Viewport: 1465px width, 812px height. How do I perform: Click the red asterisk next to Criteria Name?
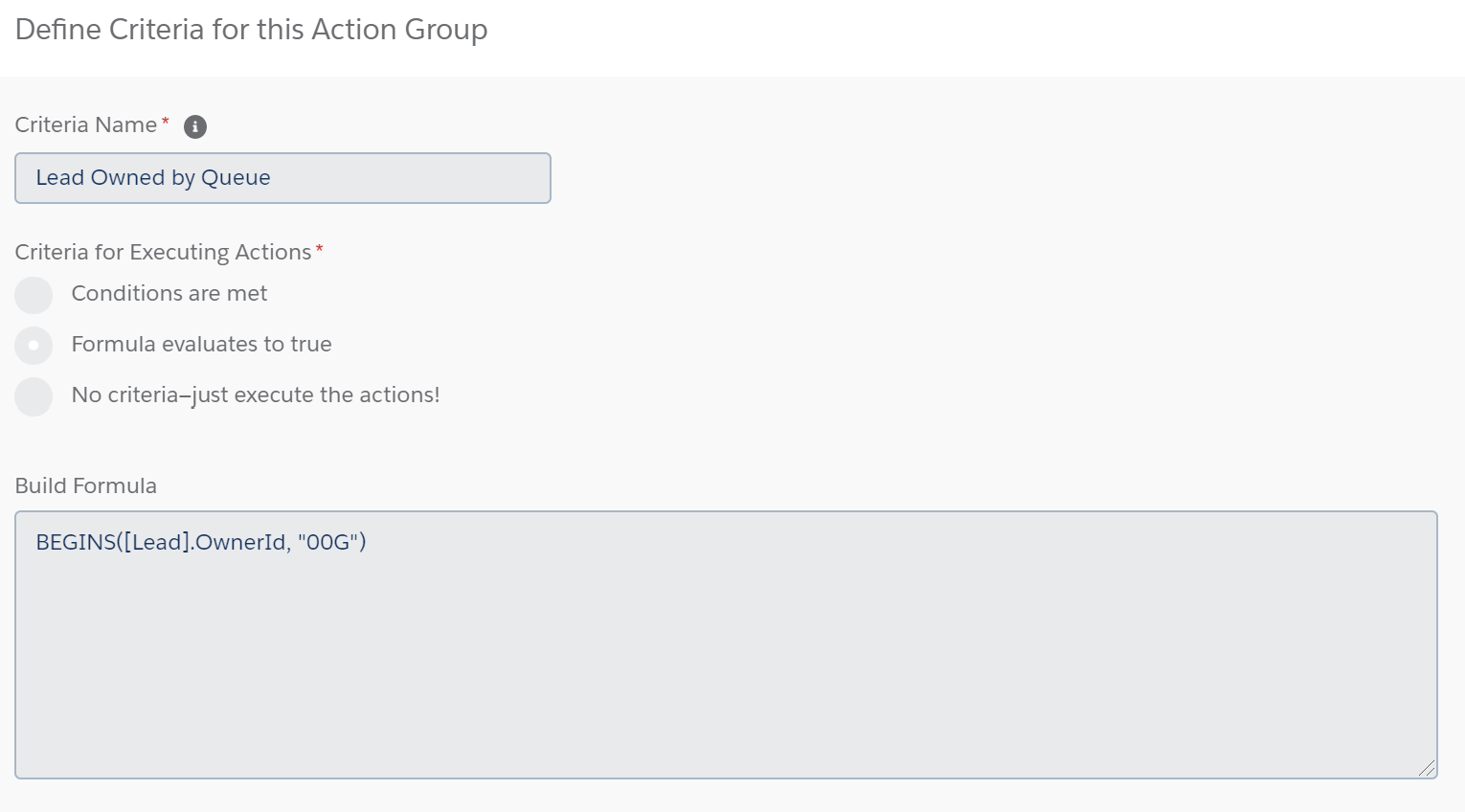tap(166, 122)
